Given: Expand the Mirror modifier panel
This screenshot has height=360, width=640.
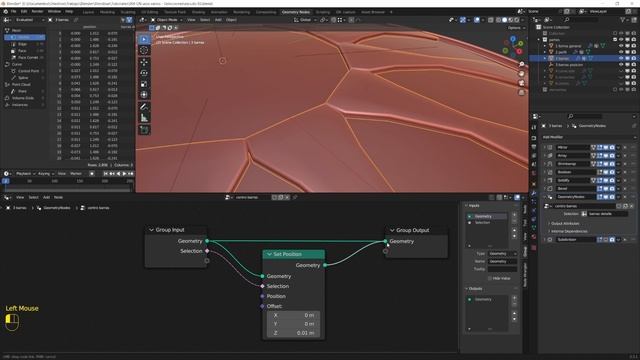Looking at the screenshot, I should [x=545, y=147].
